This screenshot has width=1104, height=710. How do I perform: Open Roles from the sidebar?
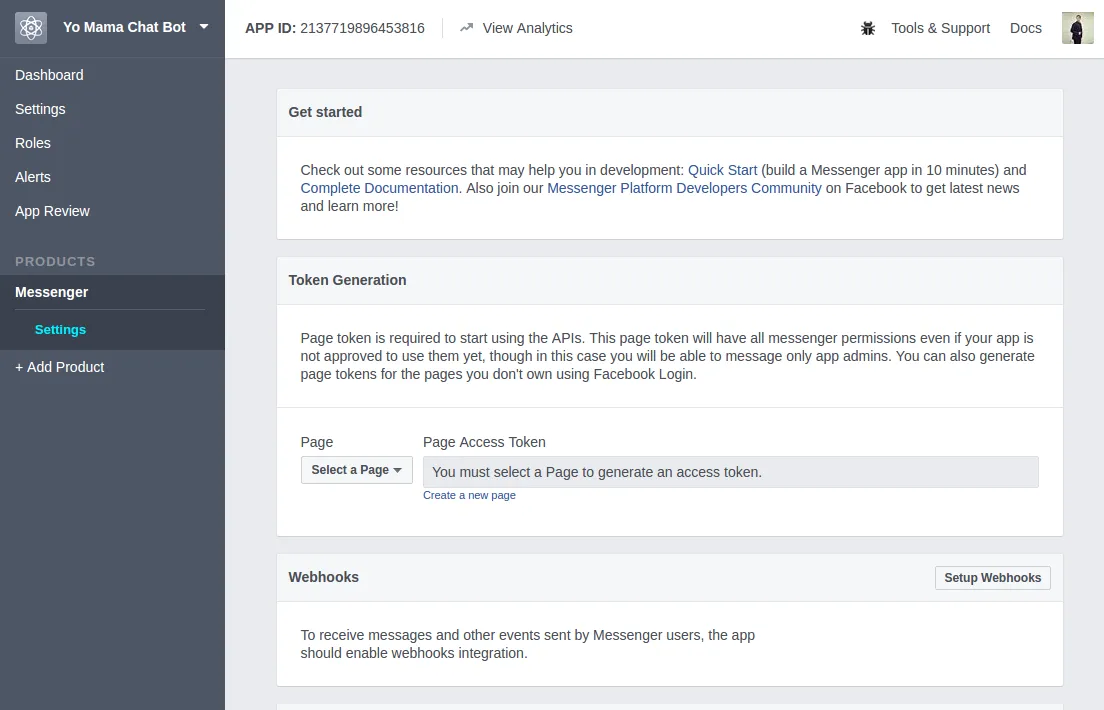click(33, 143)
